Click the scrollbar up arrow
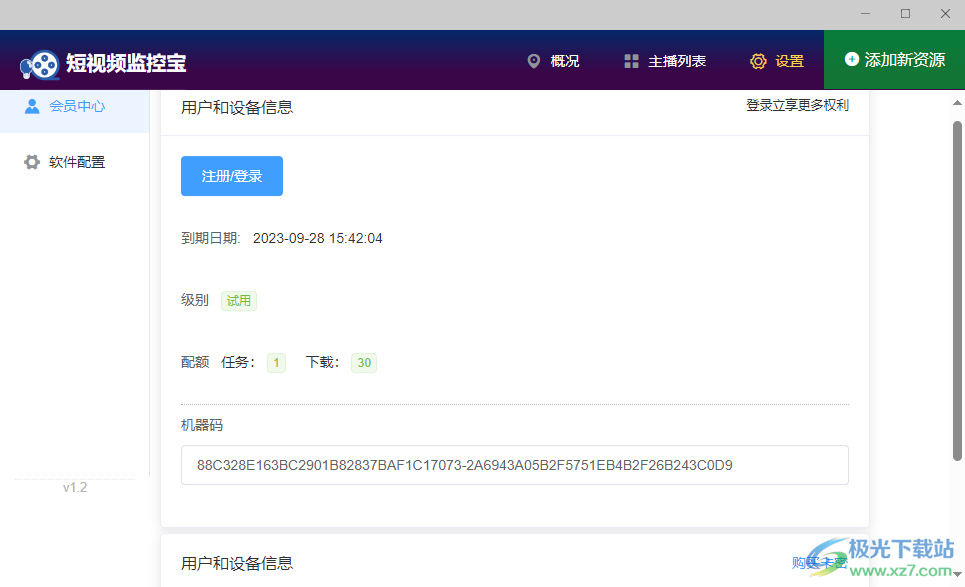This screenshot has width=965, height=587. click(x=957, y=103)
